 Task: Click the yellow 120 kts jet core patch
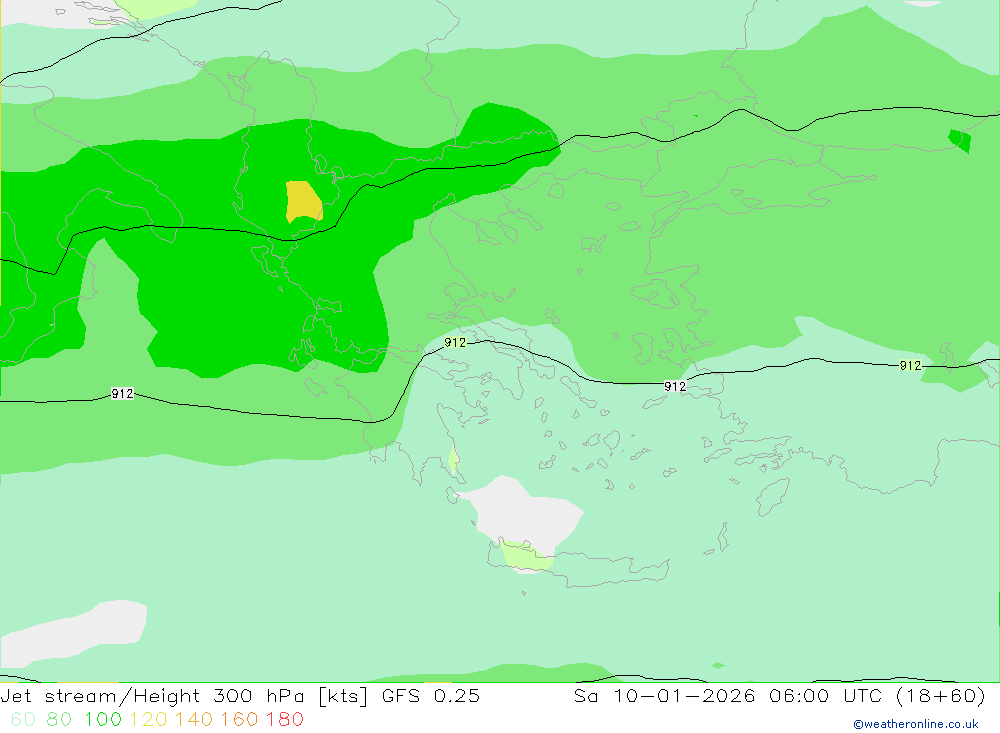coord(304,201)
